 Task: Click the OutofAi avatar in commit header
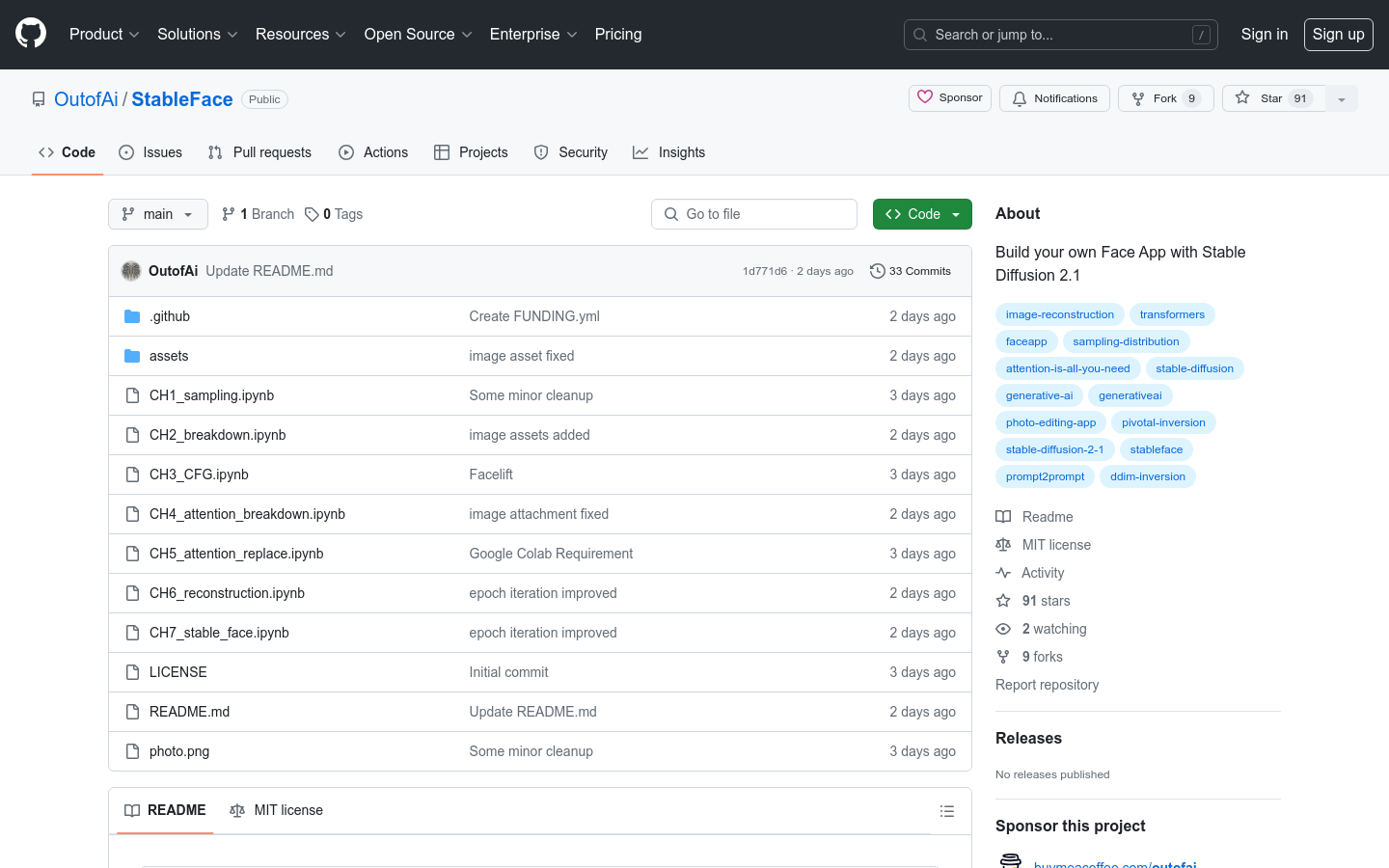click(x=131, y=271)
